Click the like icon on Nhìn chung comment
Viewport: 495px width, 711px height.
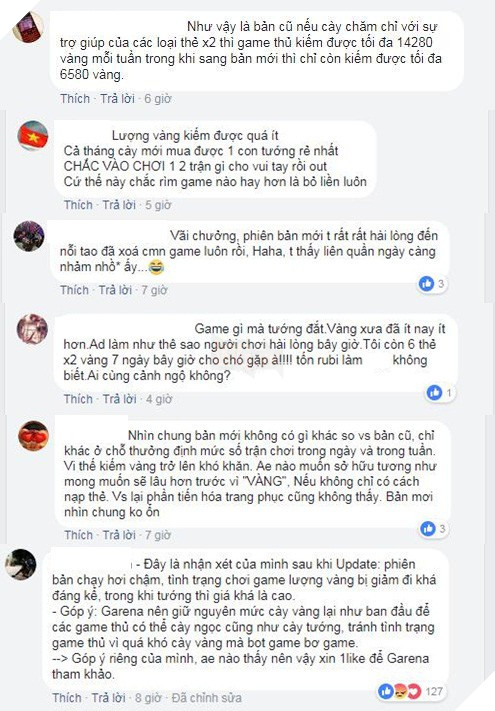427,528
